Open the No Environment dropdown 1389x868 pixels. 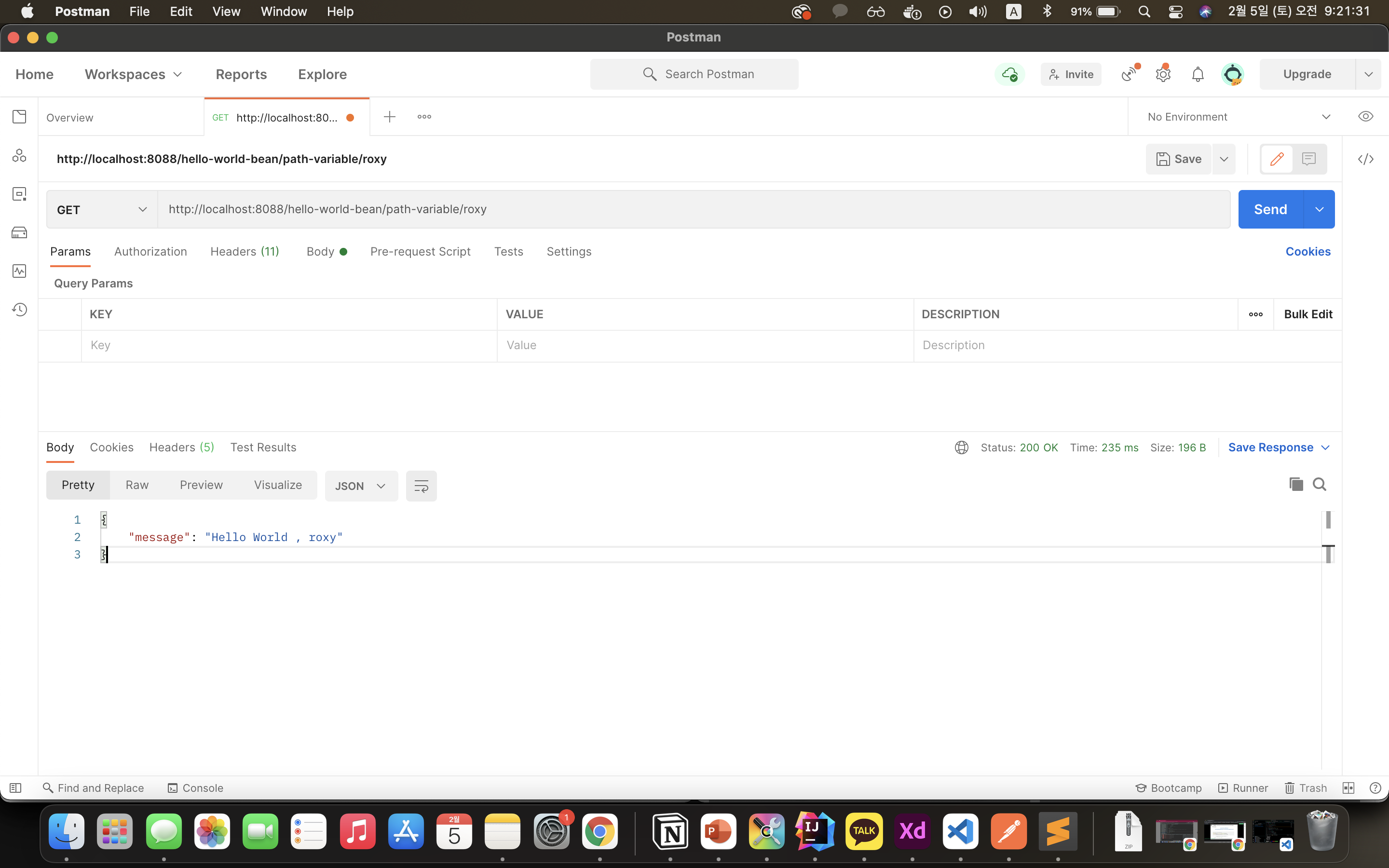[1238, 117]
